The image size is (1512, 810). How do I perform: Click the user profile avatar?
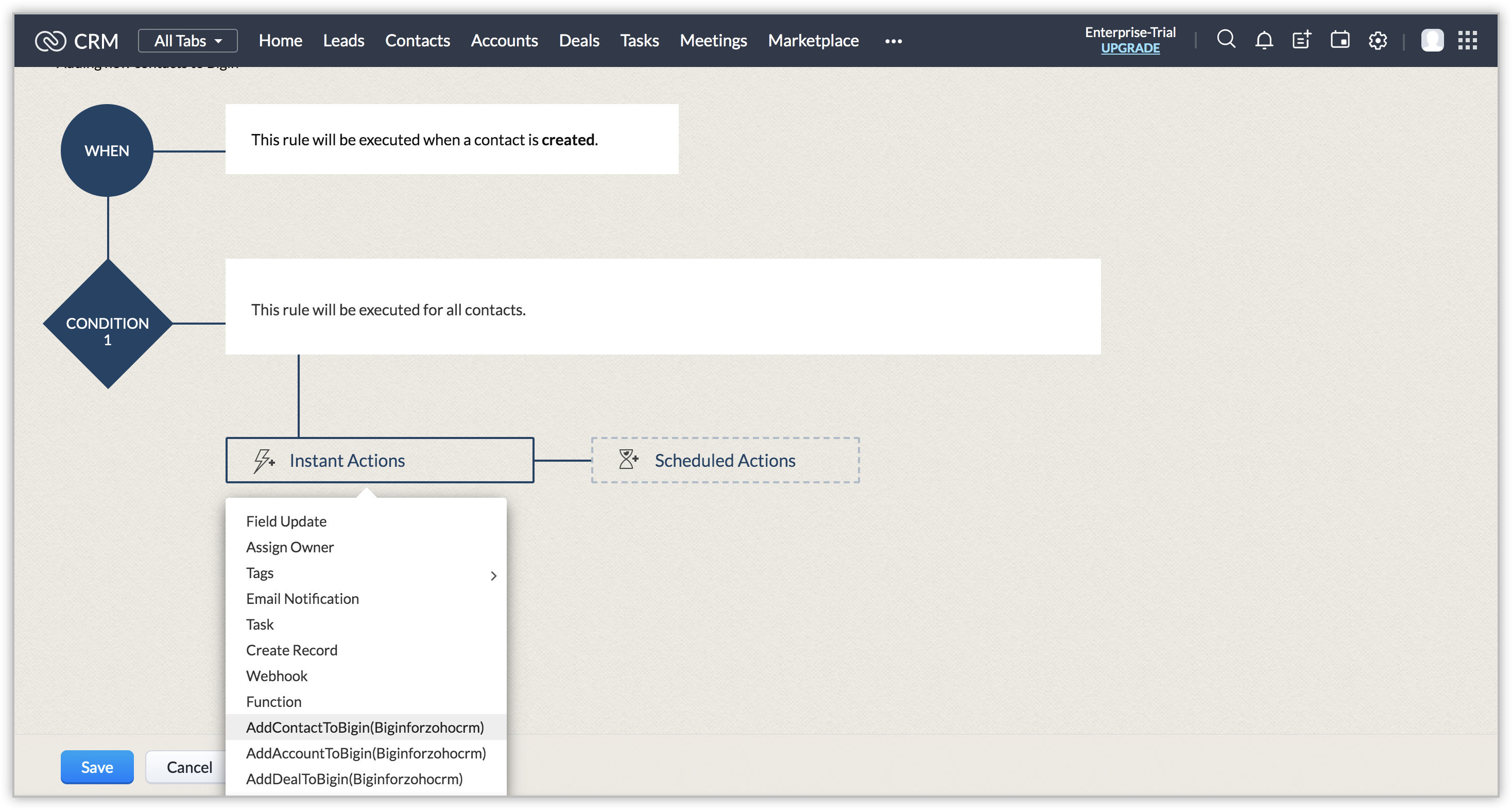point(1432,41)
